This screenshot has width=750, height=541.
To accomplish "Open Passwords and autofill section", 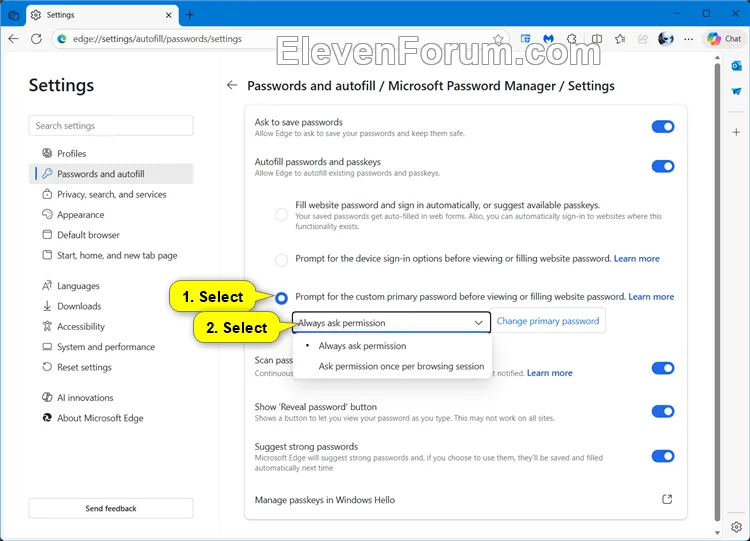I will pyautogui.click(x=111, y=174).
